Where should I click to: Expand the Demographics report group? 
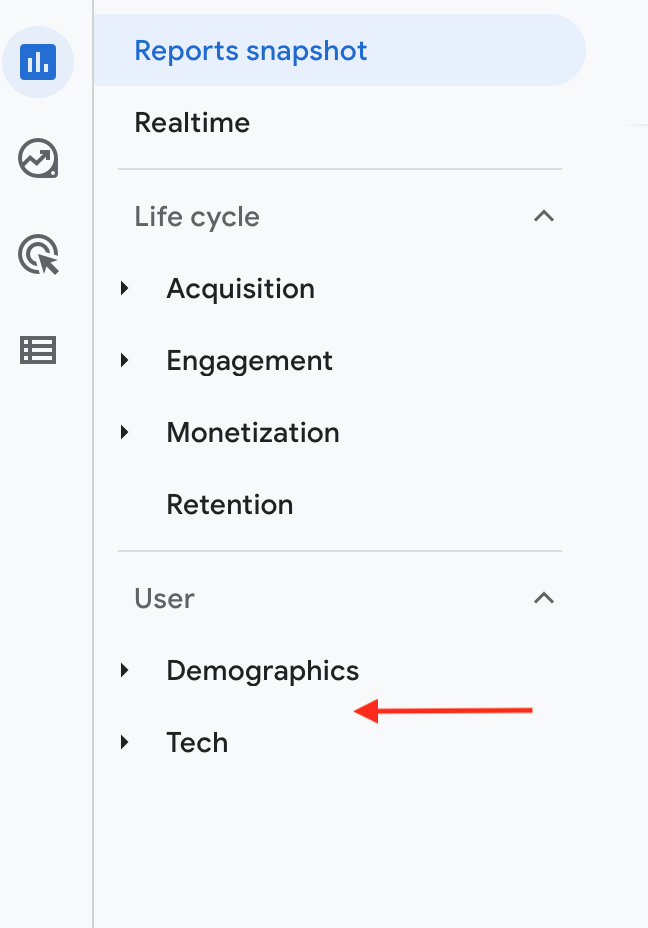[x=125, y=670]
